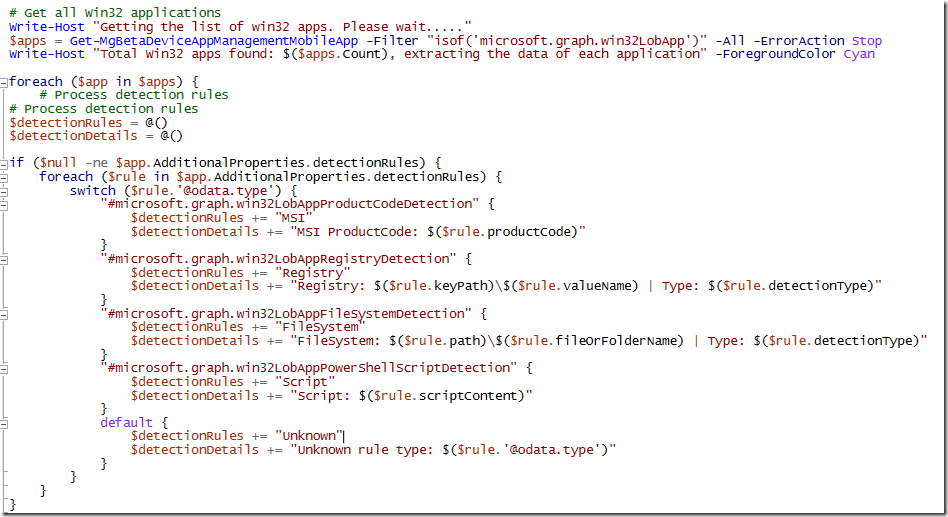
Task: Fold the win32LobAppProductCodeDetection case block
Action: [4, 204]
